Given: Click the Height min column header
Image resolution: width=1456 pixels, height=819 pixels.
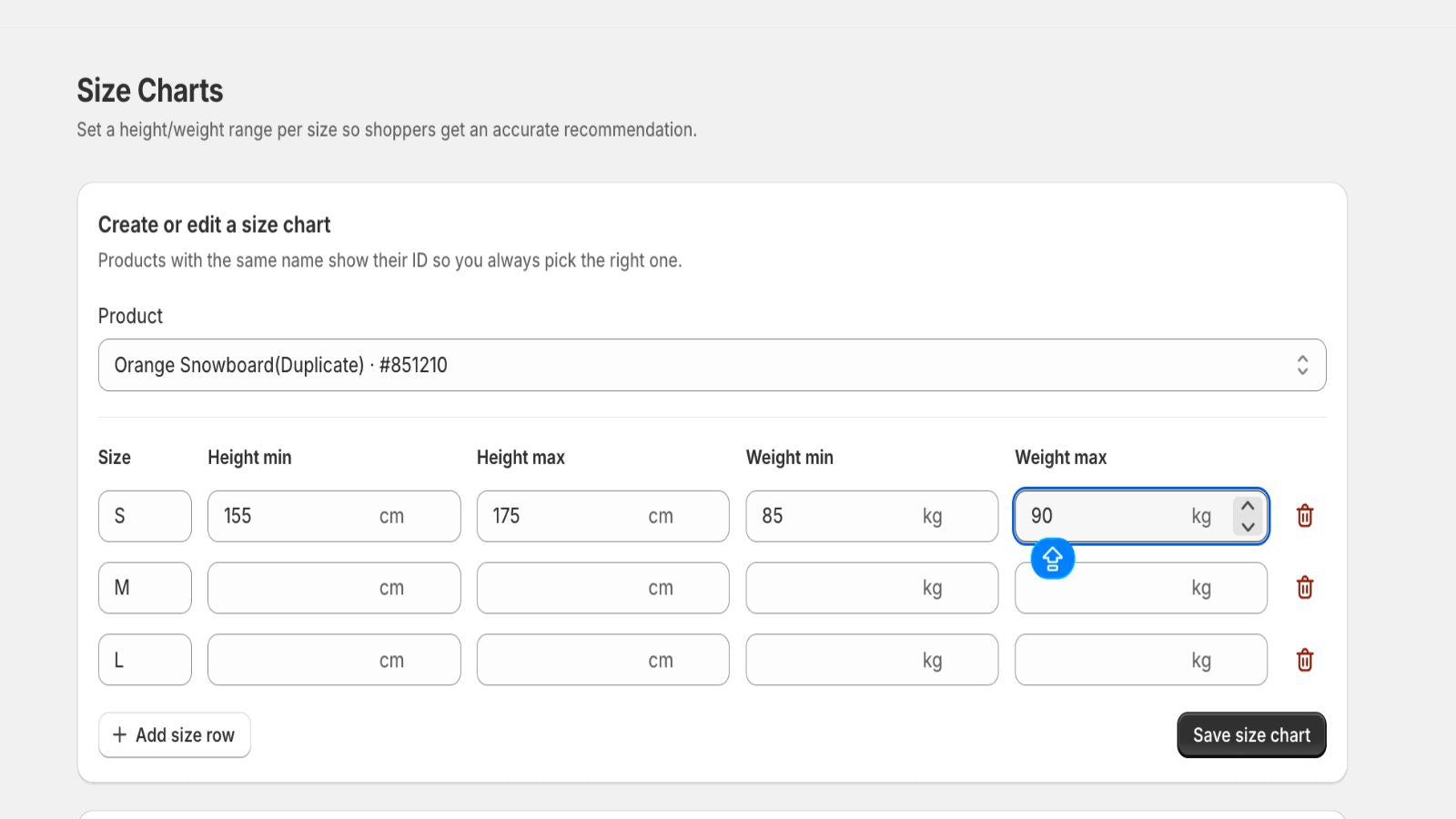Looking at the screenshot, I should (x=249, y=458).
